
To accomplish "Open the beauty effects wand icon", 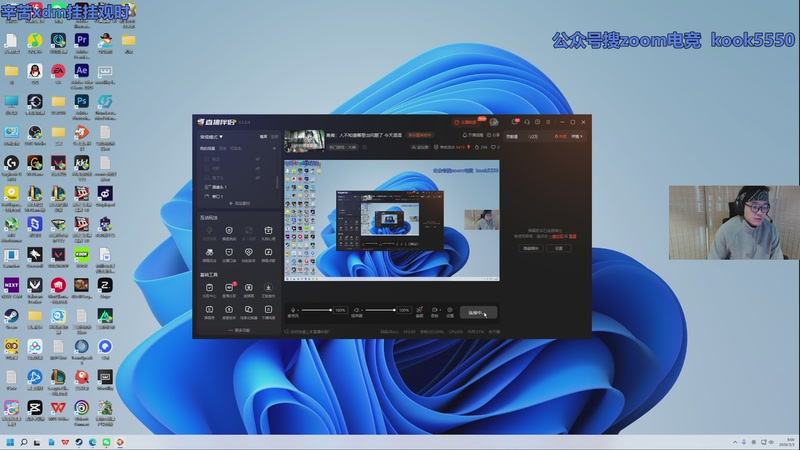I will [420, 311].
